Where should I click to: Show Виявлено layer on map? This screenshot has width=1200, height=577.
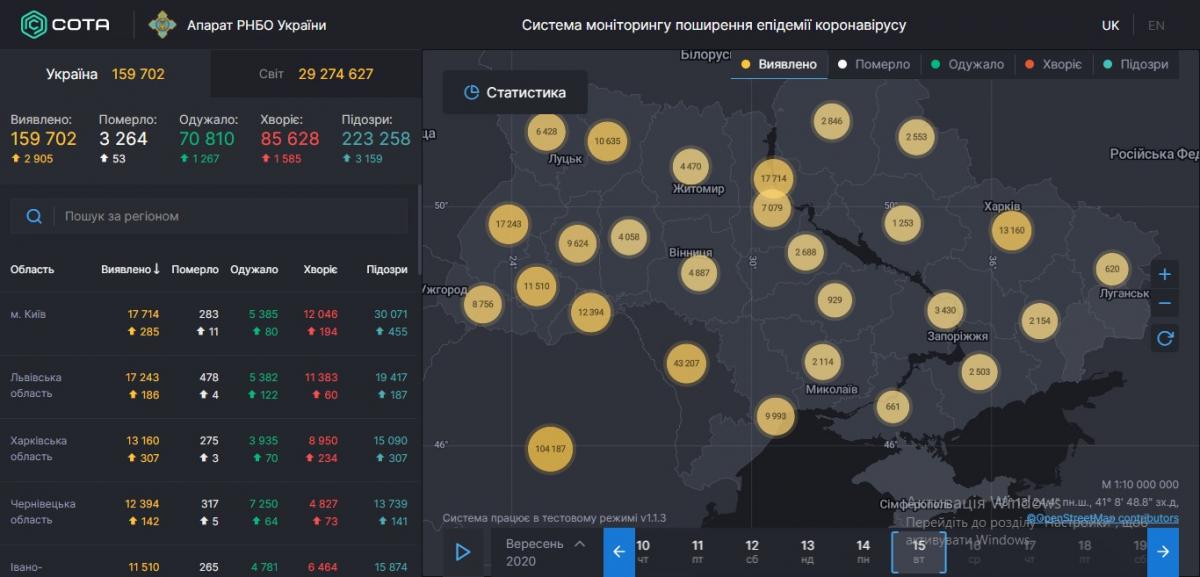click(779, 64)
